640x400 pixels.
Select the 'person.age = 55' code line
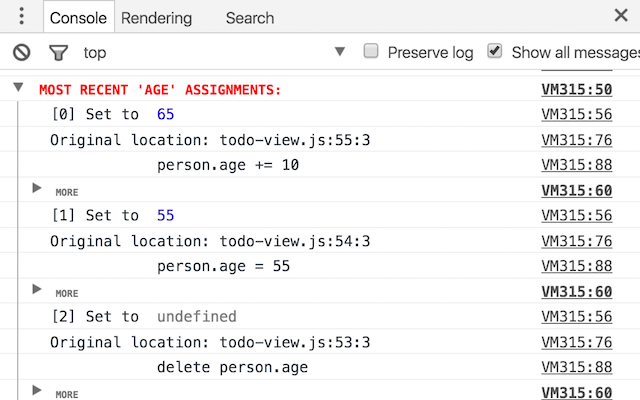coord(223,266)
